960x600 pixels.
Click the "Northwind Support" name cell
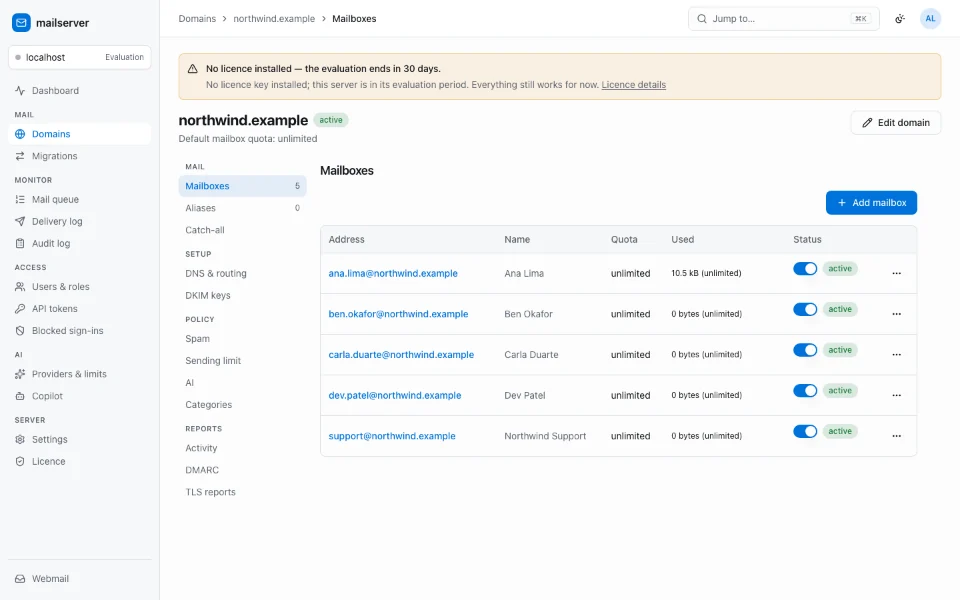545,436
